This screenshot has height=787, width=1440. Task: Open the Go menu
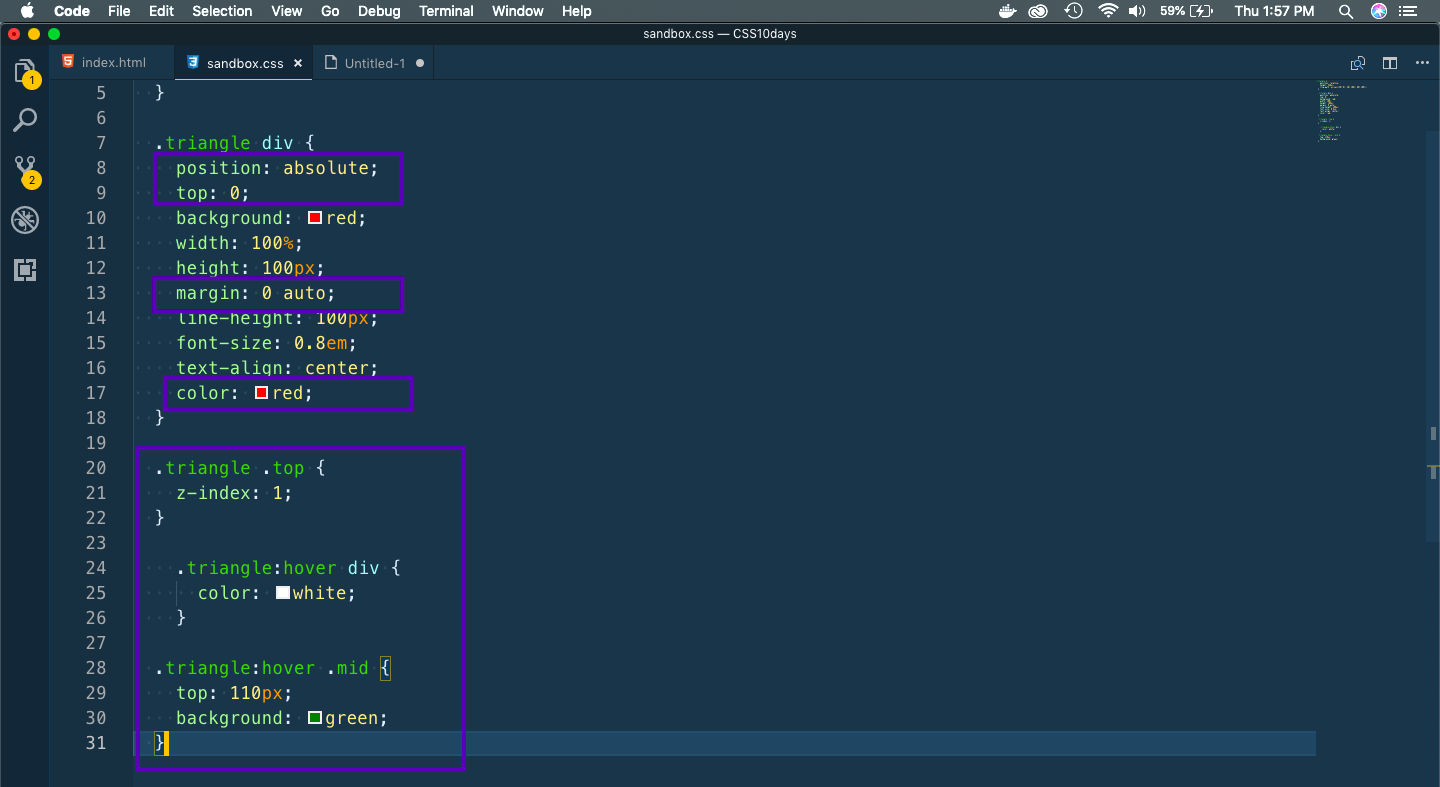pos(330,11)
